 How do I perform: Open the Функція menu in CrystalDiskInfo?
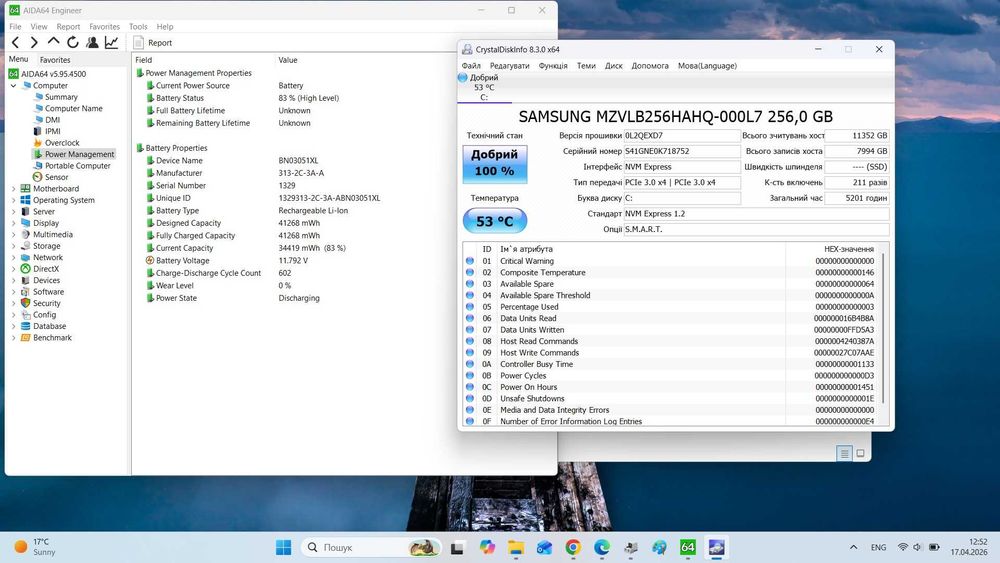(x=553, y=66)
